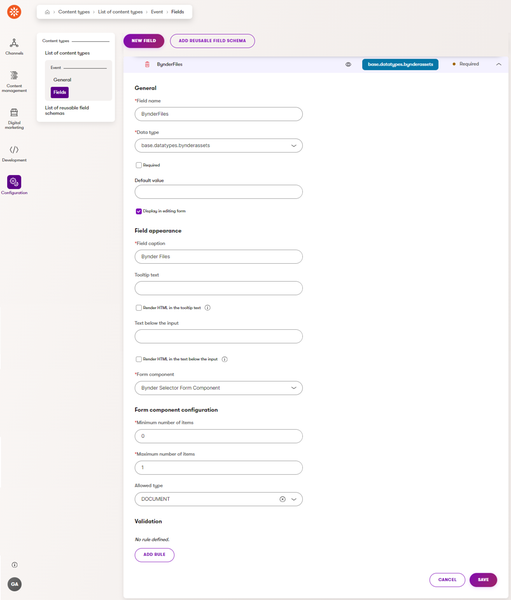The image size is (511, 600).
Task: Focus the Text below the input field
Action: tap(219, 336)
